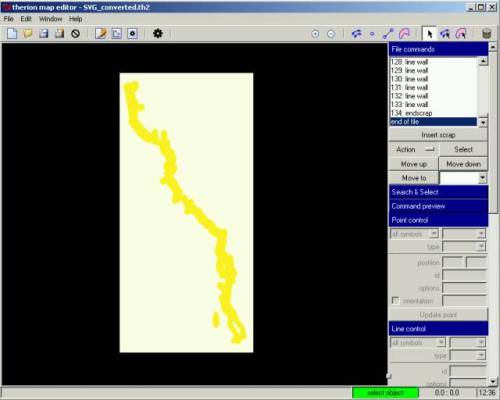The width and height of the screenshot is (500, 400).
Task: Collapse the File commands panel header
Action: click(x=438, y=49)
